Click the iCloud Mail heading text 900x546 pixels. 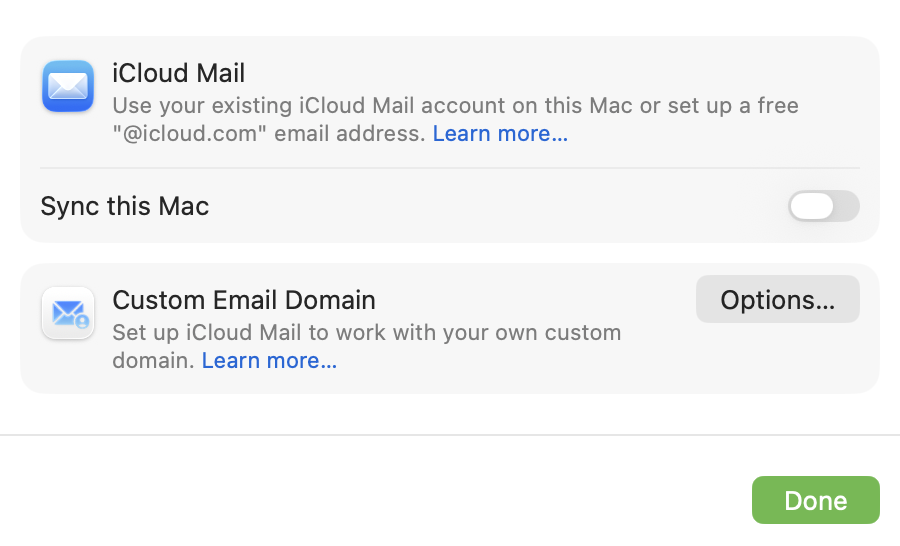[178, 73]
